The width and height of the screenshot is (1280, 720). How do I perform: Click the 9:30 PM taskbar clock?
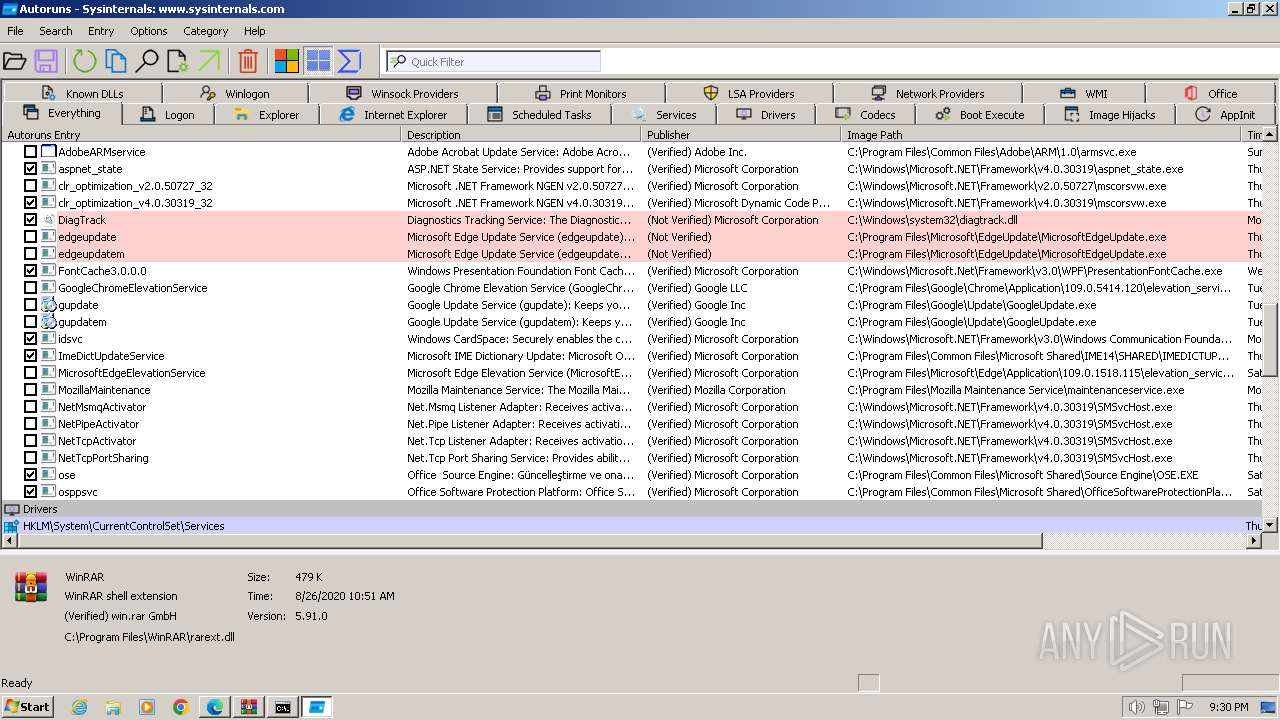(x=1229, y=707)
